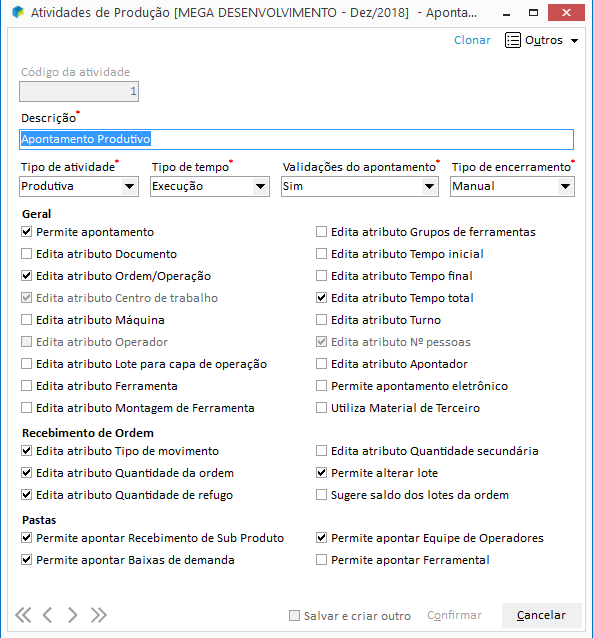Click the Clonar link
This screenshot has height=638, width=593.
472,40
